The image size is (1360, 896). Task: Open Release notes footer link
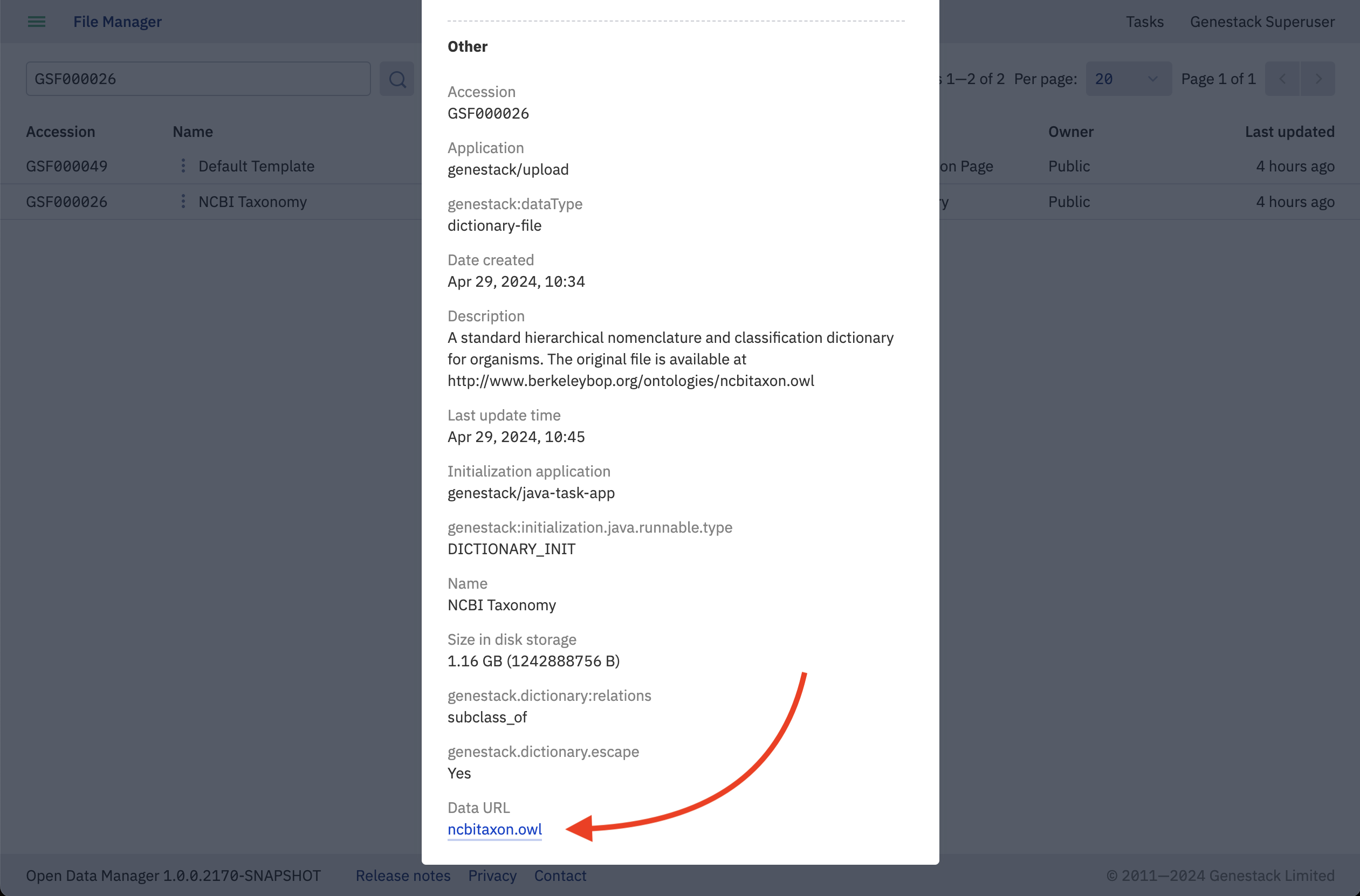click(x=403, y=876)
